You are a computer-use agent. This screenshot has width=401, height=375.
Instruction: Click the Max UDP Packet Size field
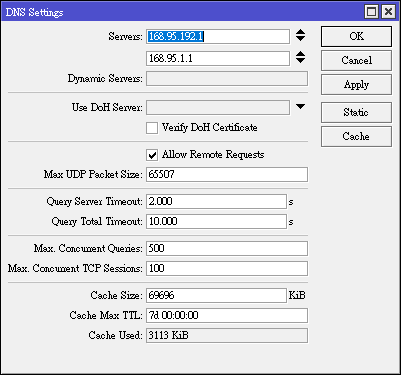(x=227, y=174)
